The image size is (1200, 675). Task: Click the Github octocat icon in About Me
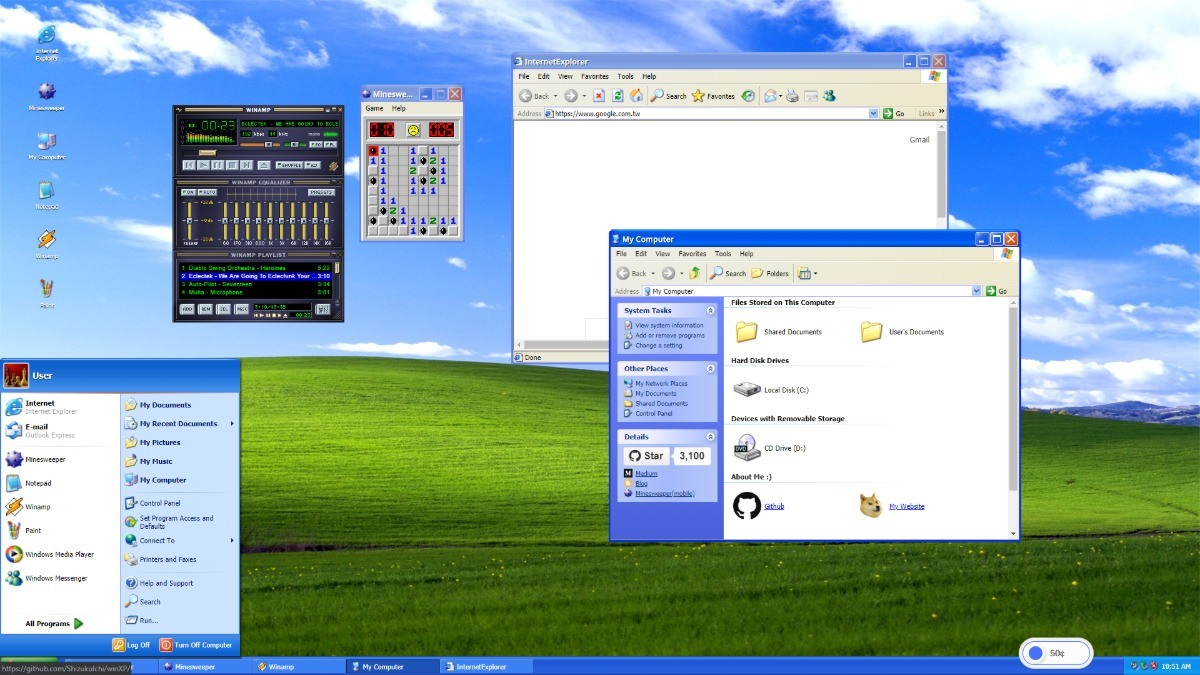pyautogui.click(x=746, y=505)
